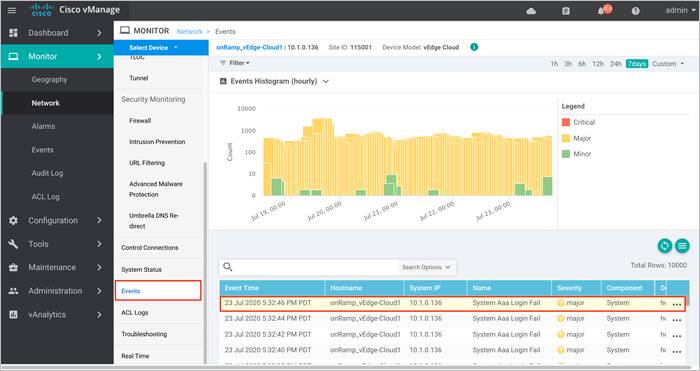
Task: Open the help question mark icon
Action: click(636, 11)
